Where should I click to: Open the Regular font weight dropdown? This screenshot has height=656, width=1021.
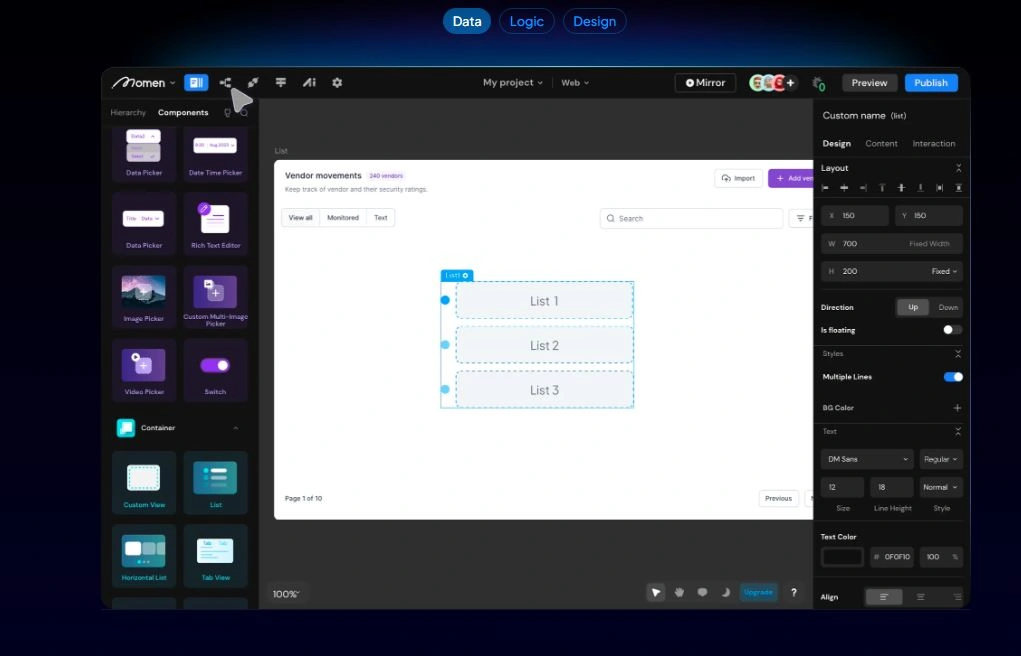point(941,459)
